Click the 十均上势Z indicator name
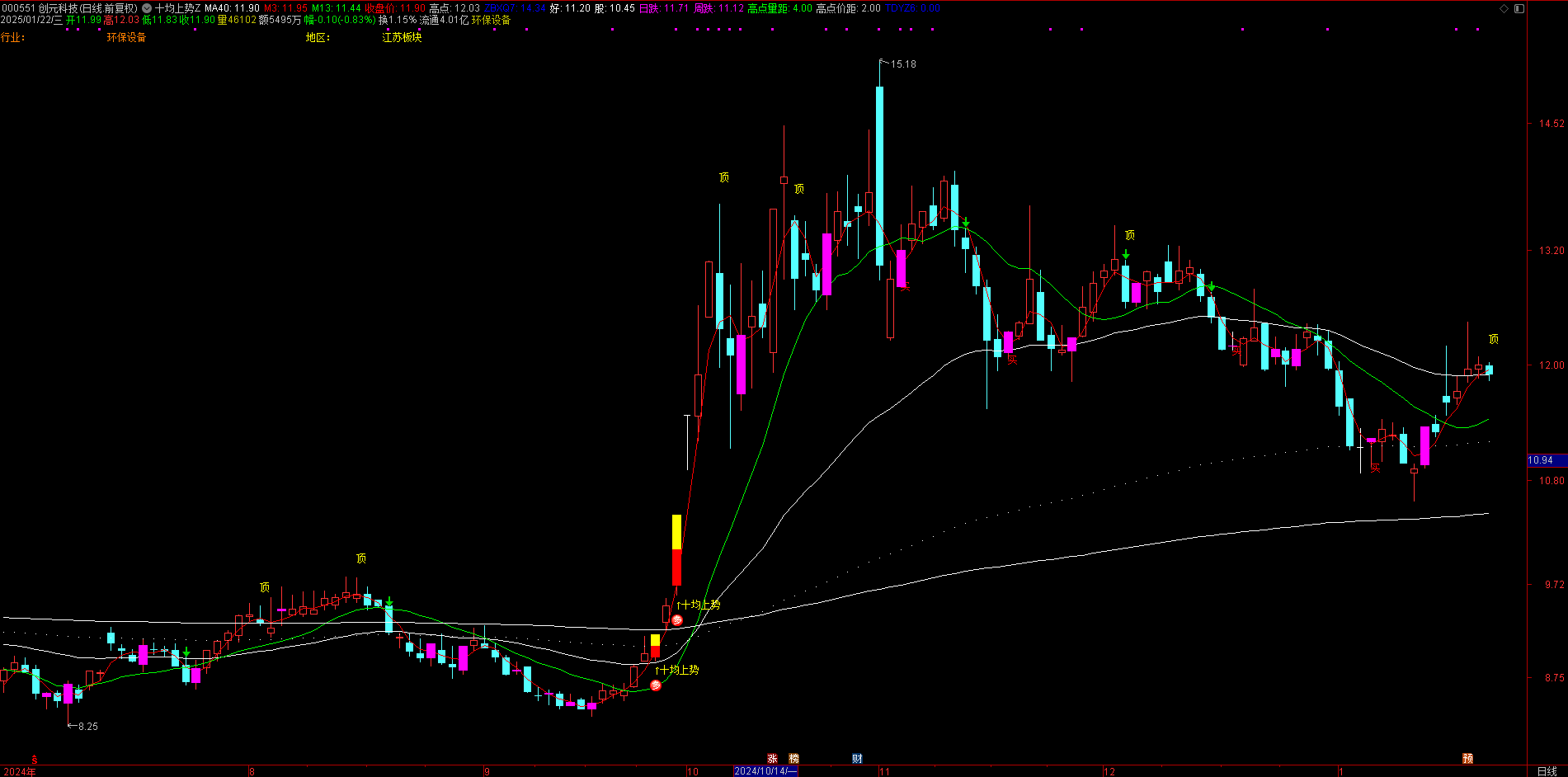Viewport: 1568px width, 777px height. click(178, 8)
